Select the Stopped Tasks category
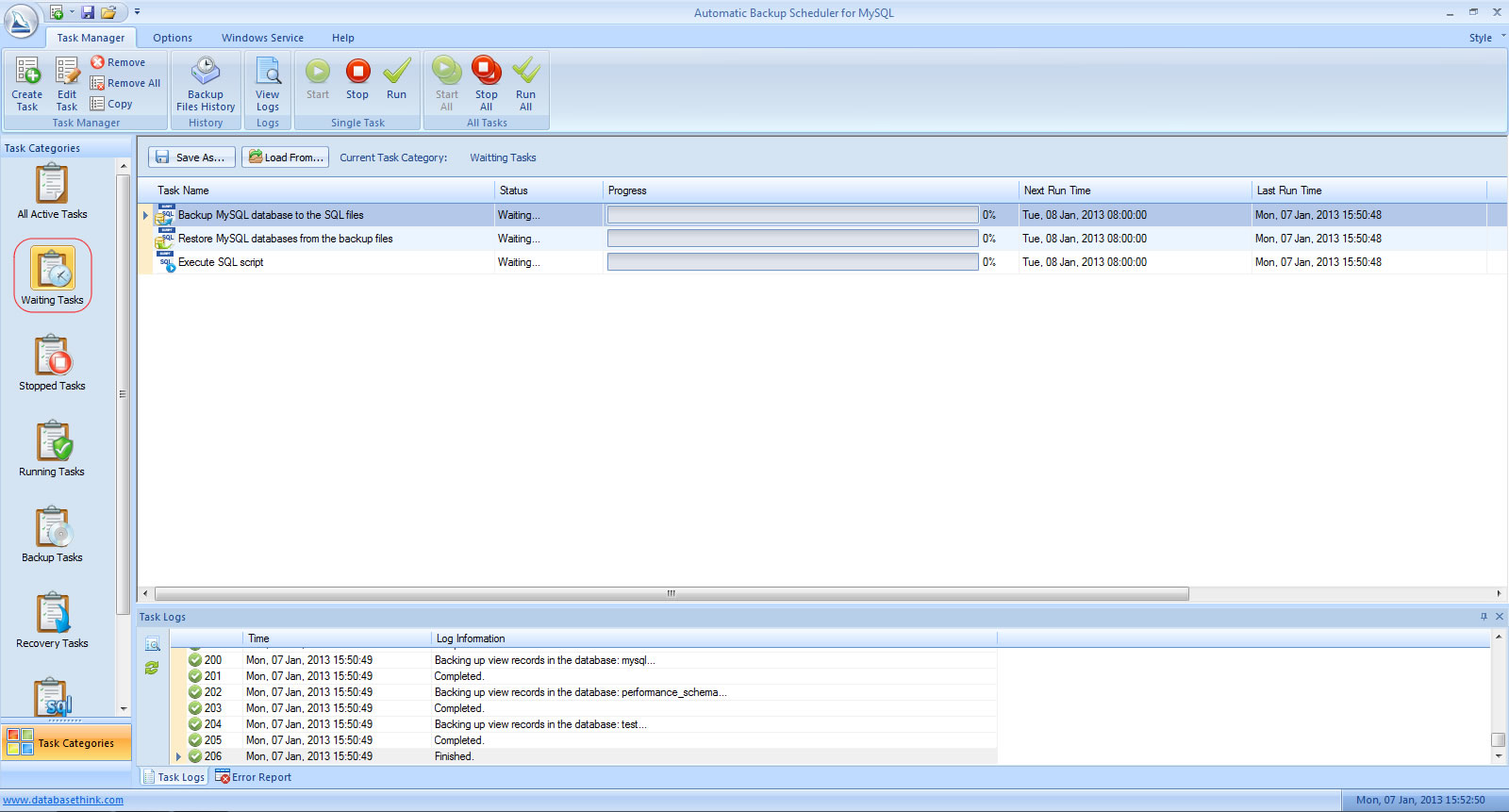 52,363
